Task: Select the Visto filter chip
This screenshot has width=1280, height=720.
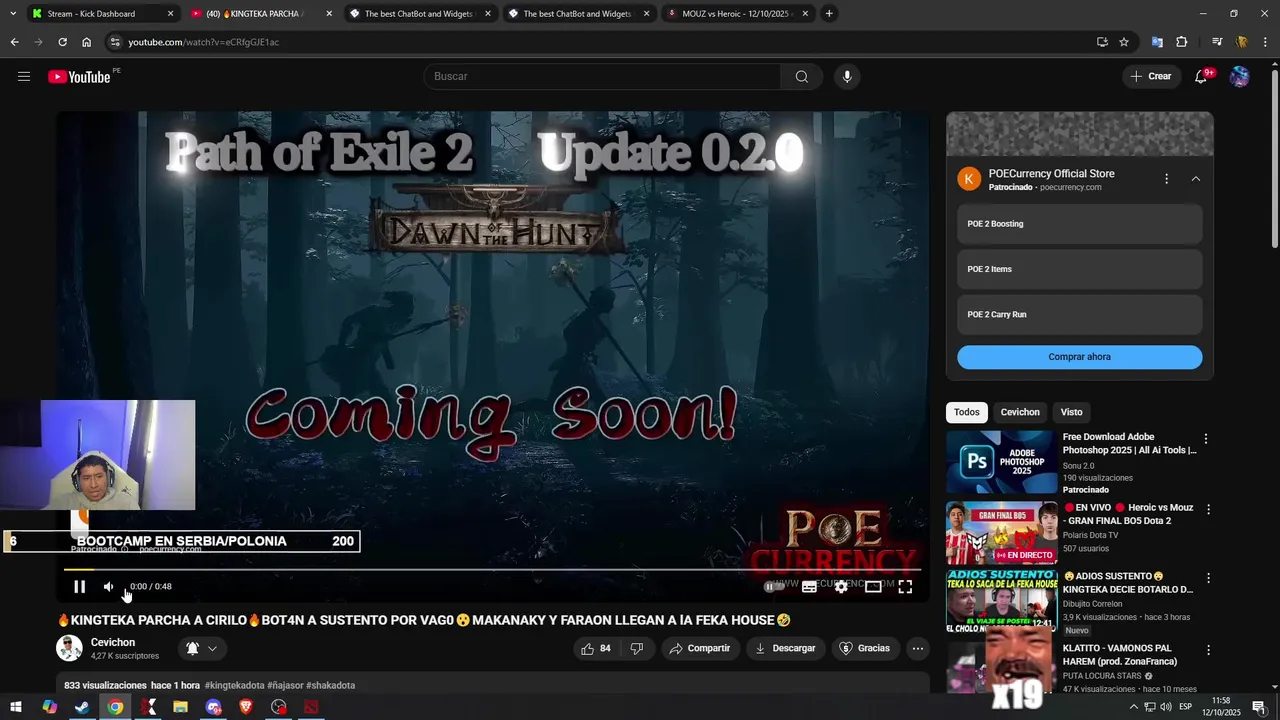Action: pos(1071,412)
